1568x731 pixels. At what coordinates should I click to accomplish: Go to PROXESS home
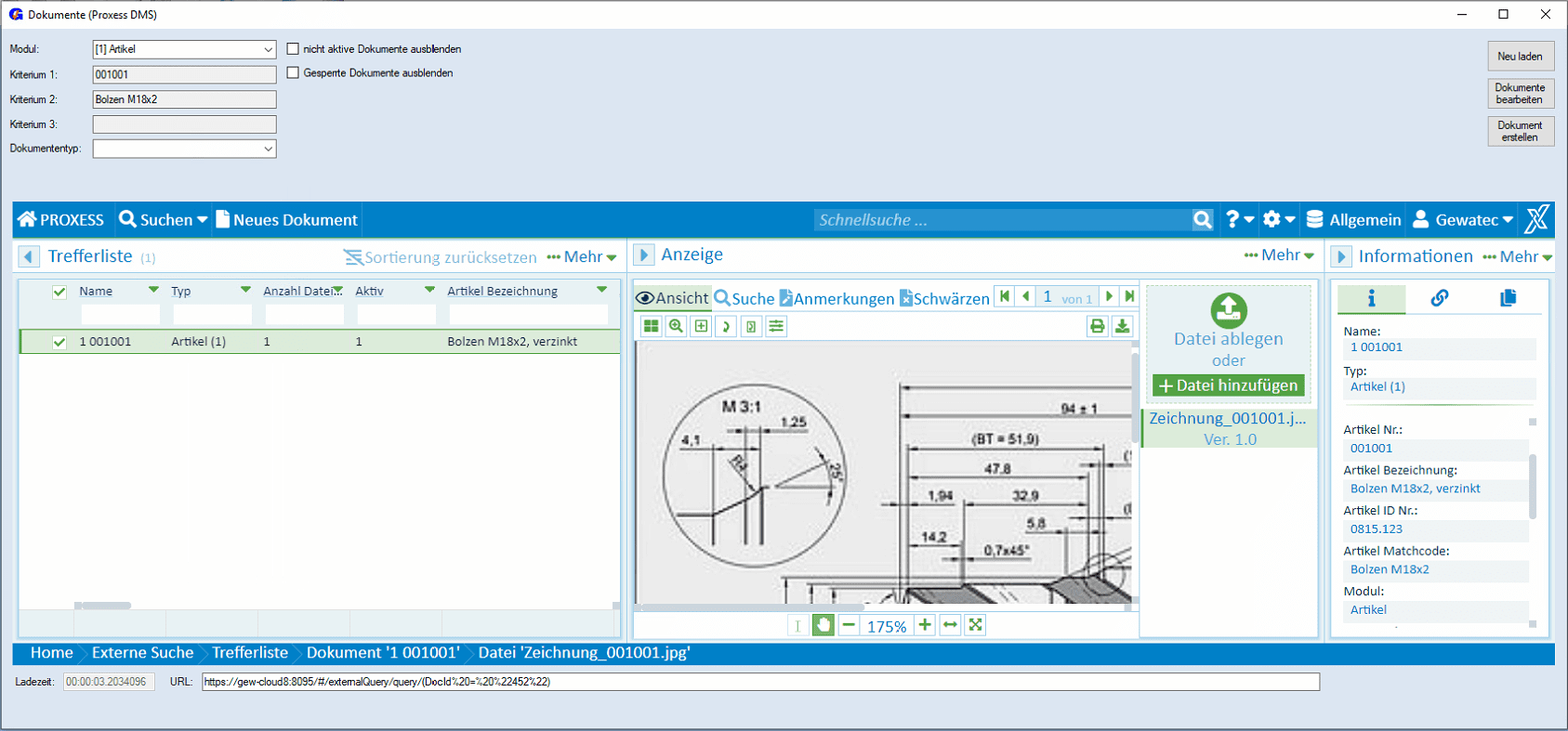tap(61, 220)
